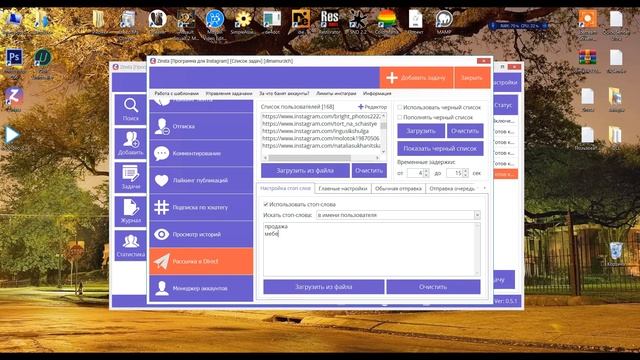
Task: Open green uTorrent-style desktop icon
Action: [42, 58]
